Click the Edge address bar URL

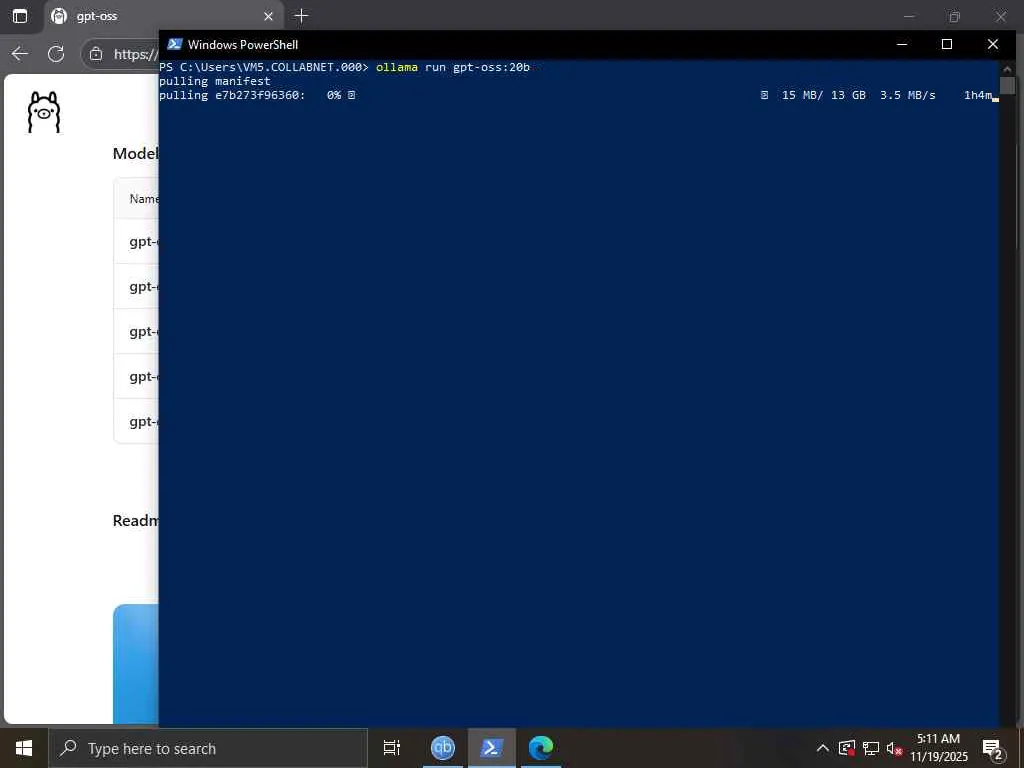point(136,54)
